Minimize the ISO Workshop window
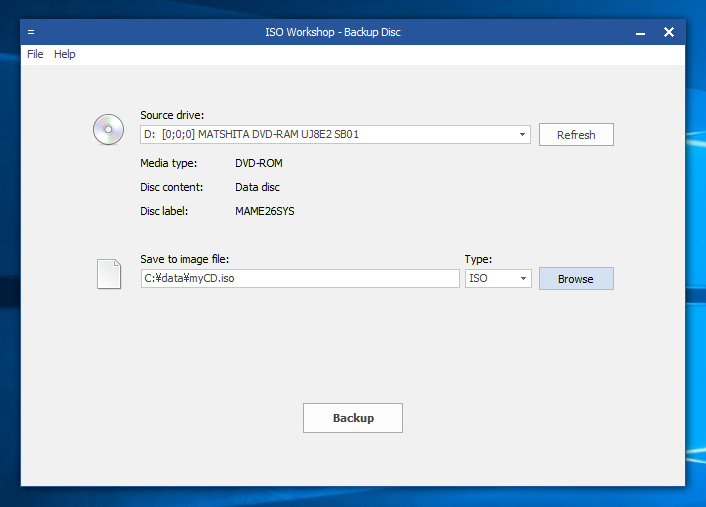 [640, 32]
